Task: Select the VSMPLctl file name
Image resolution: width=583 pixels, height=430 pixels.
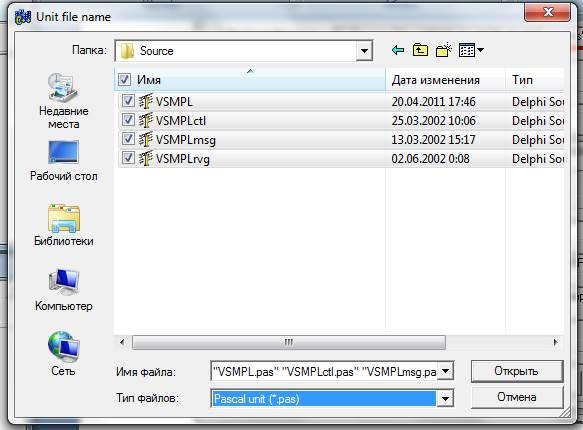Action: (x=181, y=120)
